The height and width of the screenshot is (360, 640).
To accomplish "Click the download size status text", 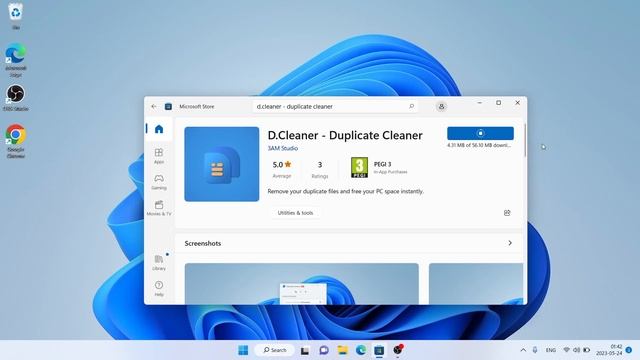I will pos(479,145).
